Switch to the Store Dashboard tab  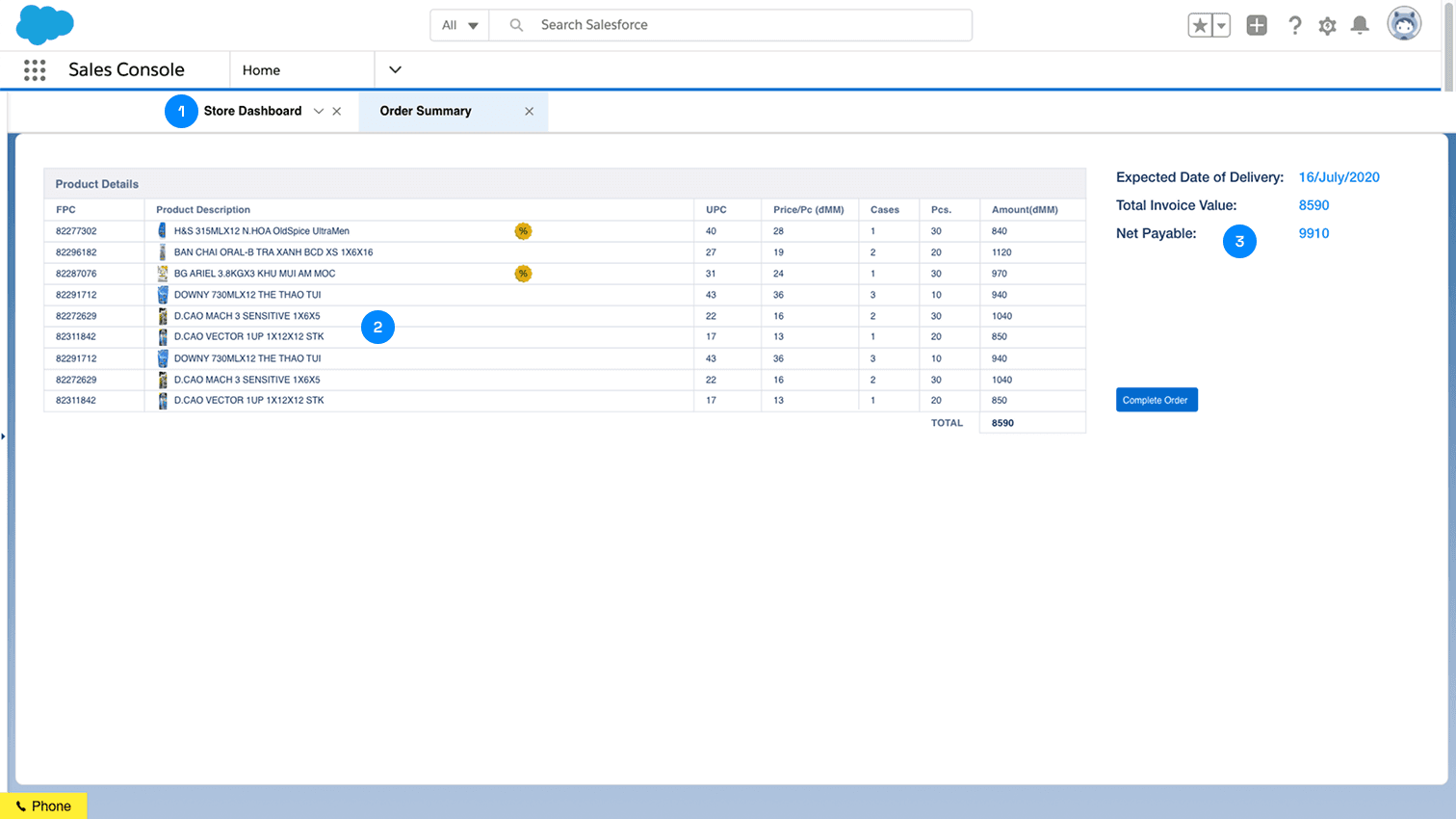click(x=252, y=111)
